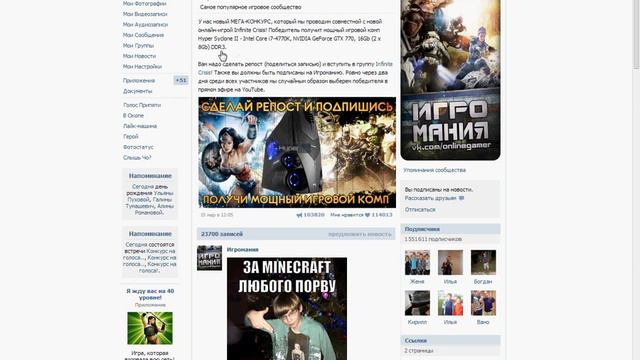
Task: Click the megaphone icon beside Рассказать друзьям
Action: pos(462,198)
